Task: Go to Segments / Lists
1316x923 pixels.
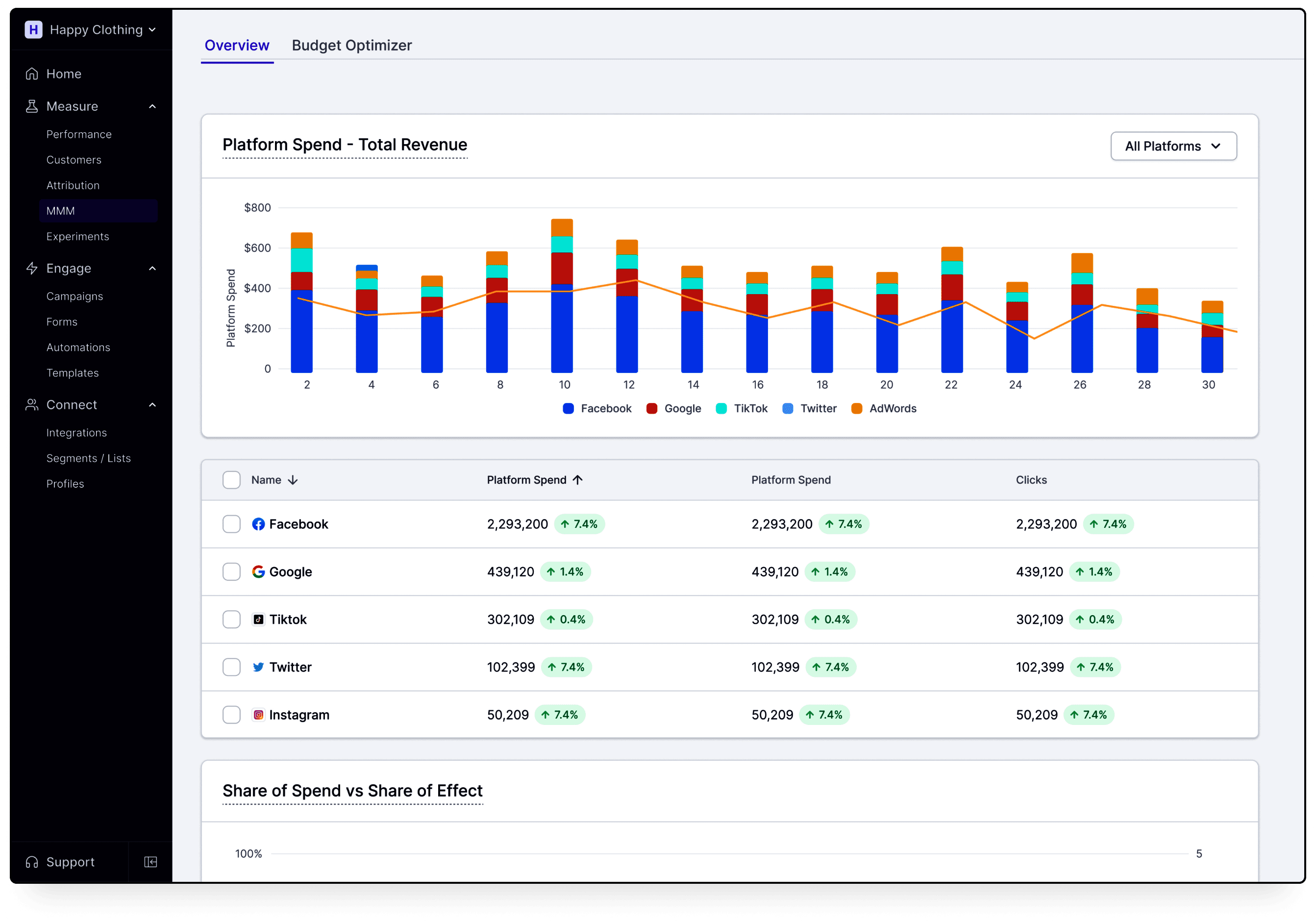Action: [89, 458]
